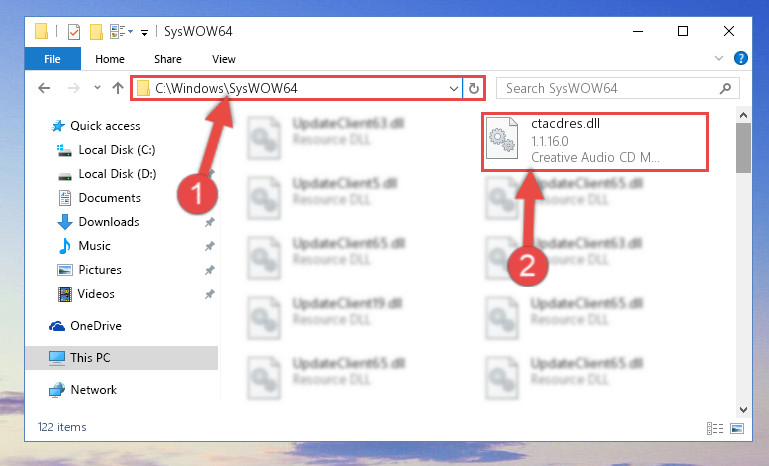Click the Up one level arrow

point(118,88)
